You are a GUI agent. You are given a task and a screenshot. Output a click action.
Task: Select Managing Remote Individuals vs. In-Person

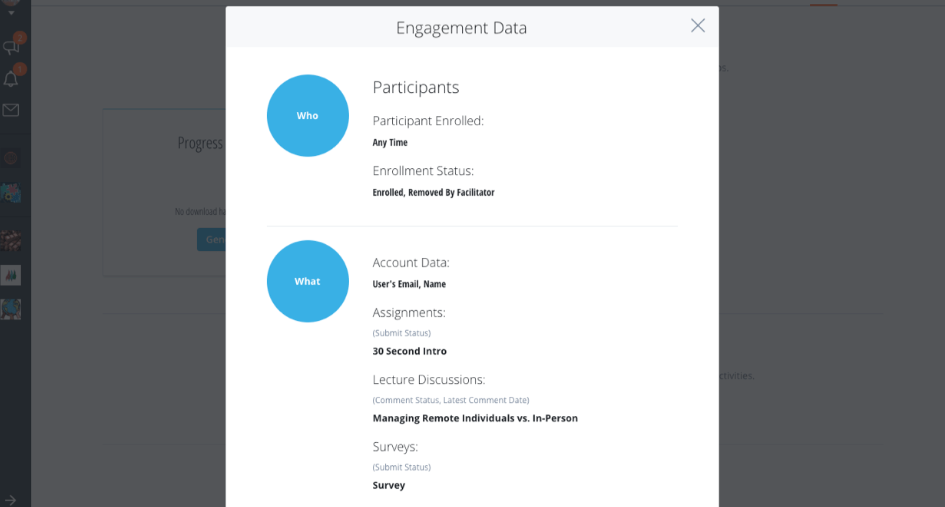475,418
